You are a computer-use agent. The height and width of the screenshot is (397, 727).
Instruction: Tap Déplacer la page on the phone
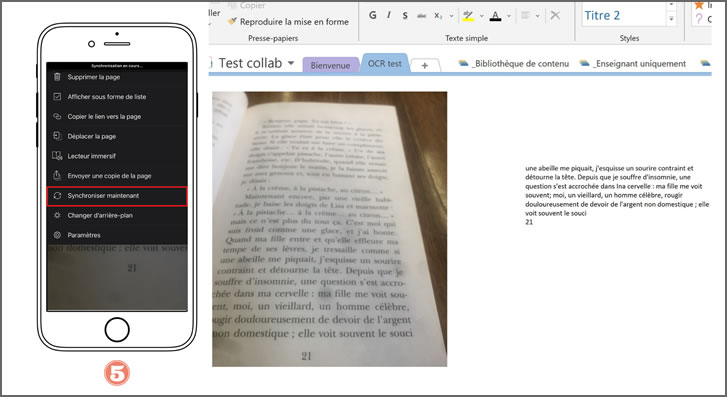tap(117, 136)
